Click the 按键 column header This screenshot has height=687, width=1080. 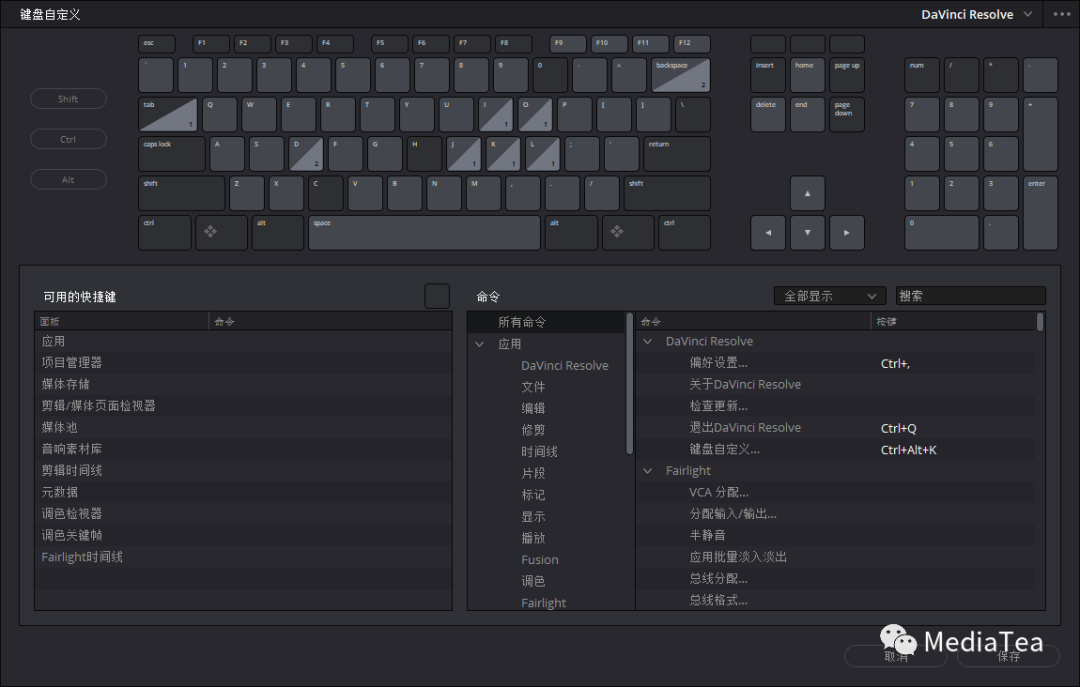coord(953,322)
